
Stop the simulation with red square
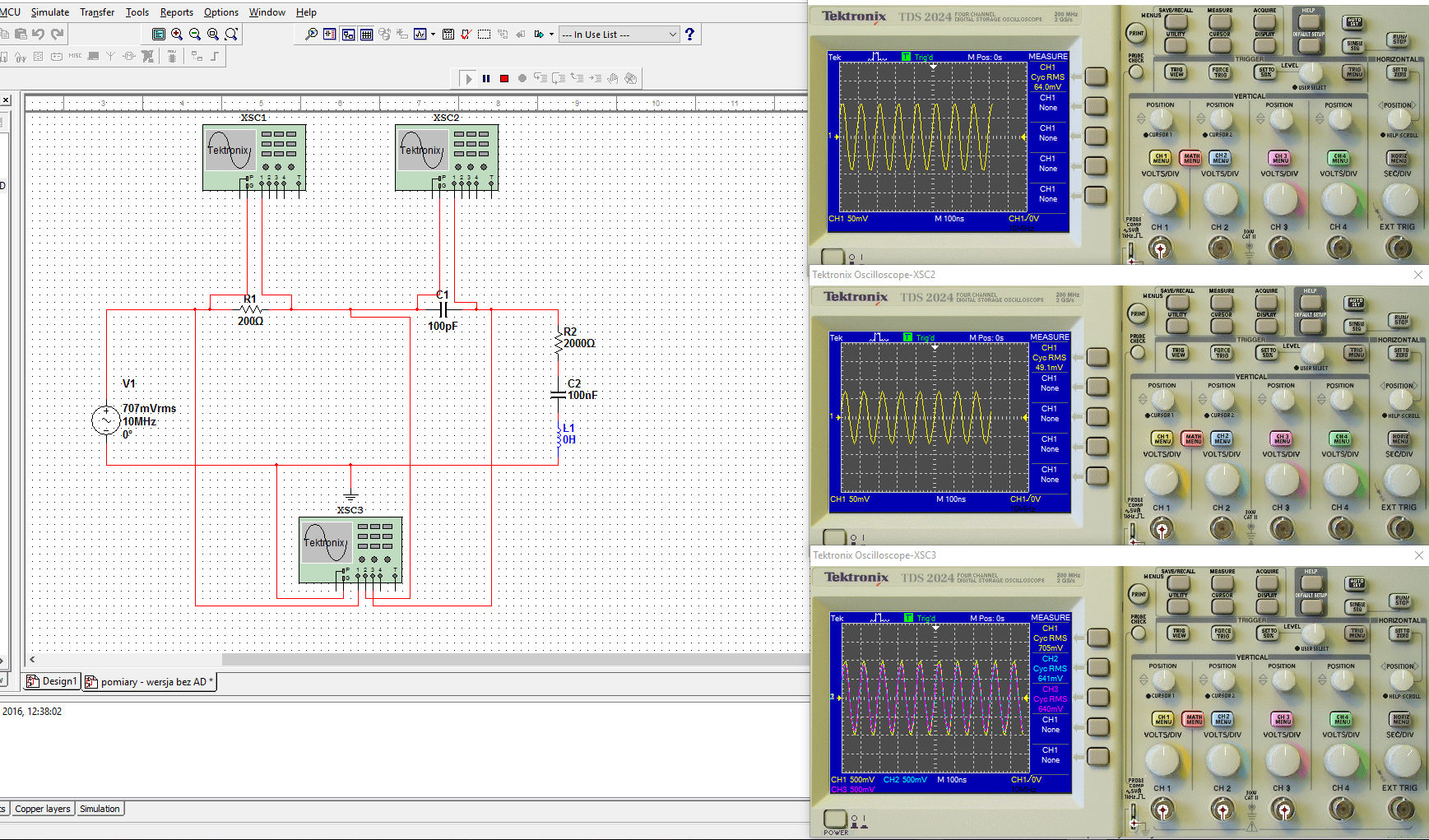pyautogui.click(x=504, y=79)
